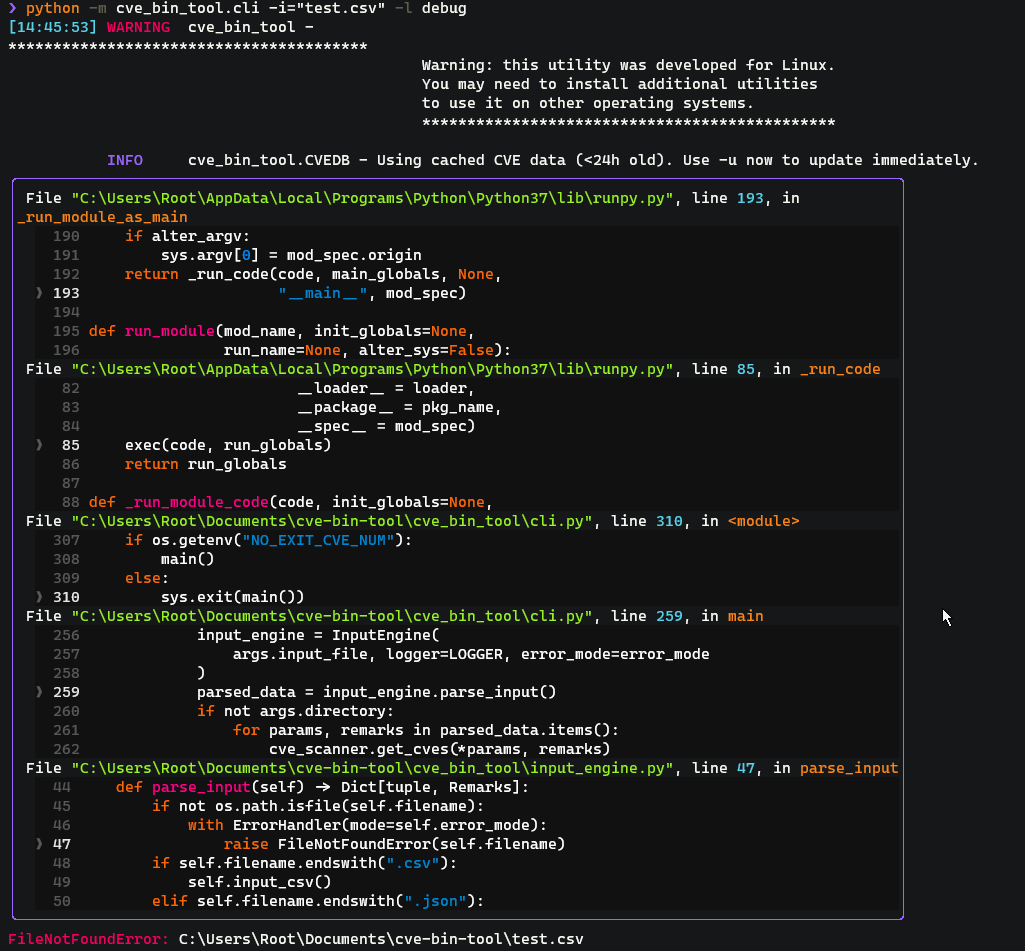Click the prompt arrow before python
The image size is (1025, 951).
point(12,8)
